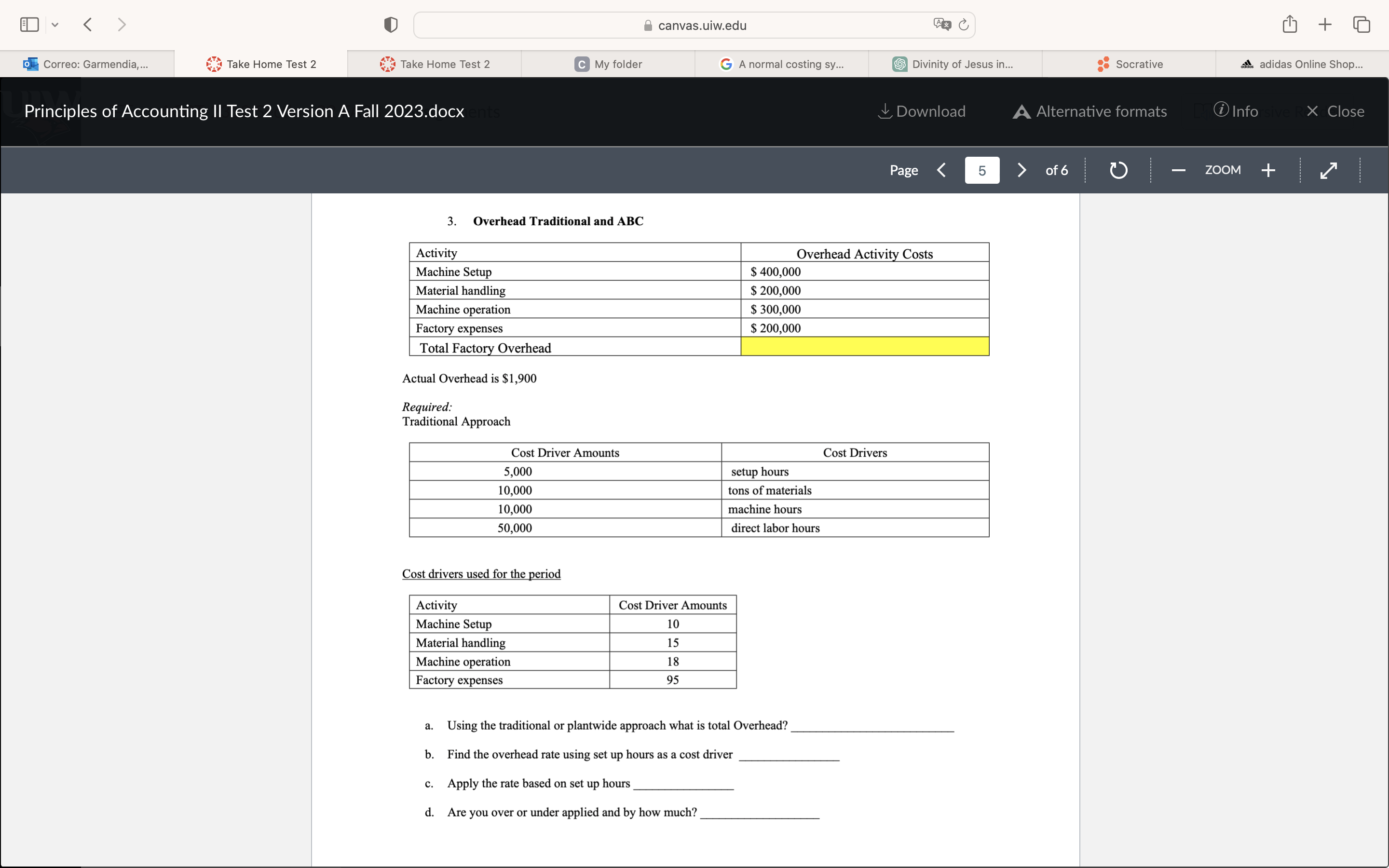Switch to the My folder tab

point(608,64)
